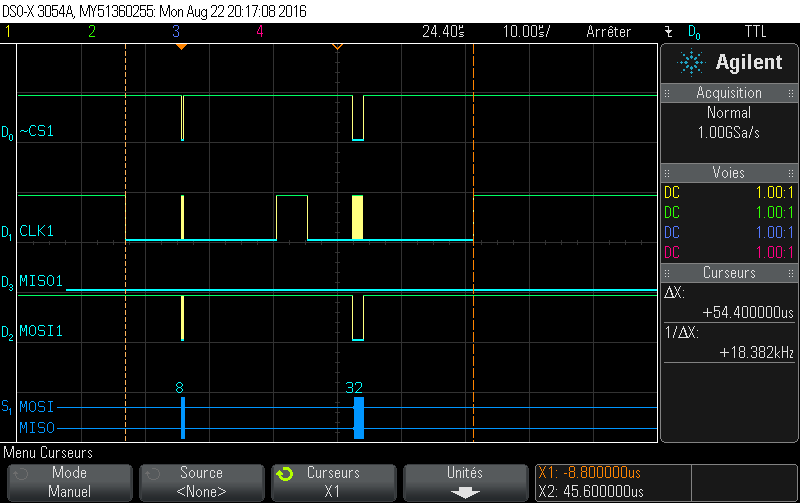Viewport: 800px width, 503px height.
Task: Click the +18.382kHz frequency value
Action: click(x=757, y=353)
